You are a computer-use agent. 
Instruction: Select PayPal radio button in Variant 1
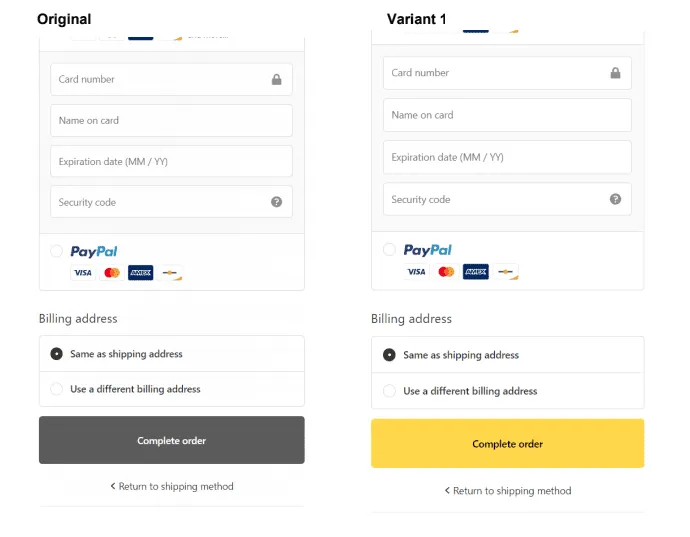389,250
